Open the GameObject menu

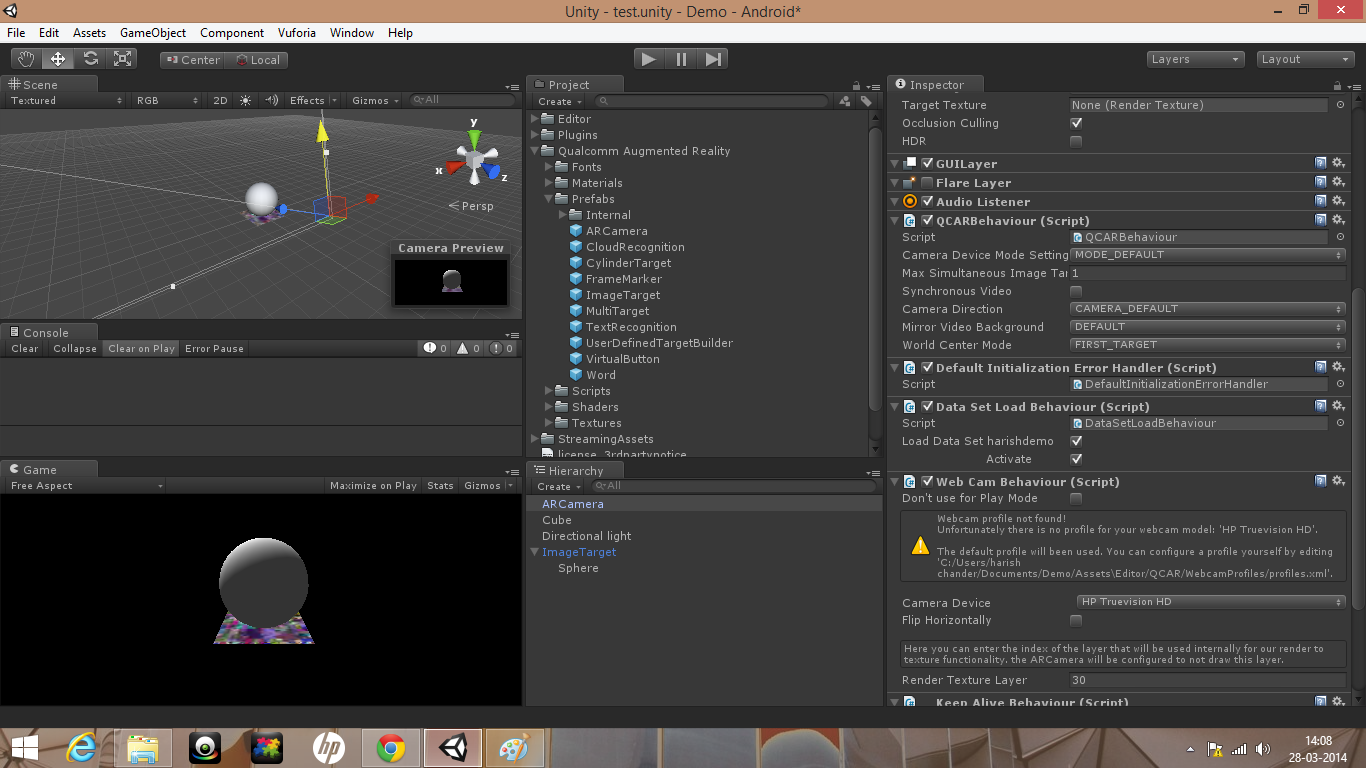tap(153, 33)
